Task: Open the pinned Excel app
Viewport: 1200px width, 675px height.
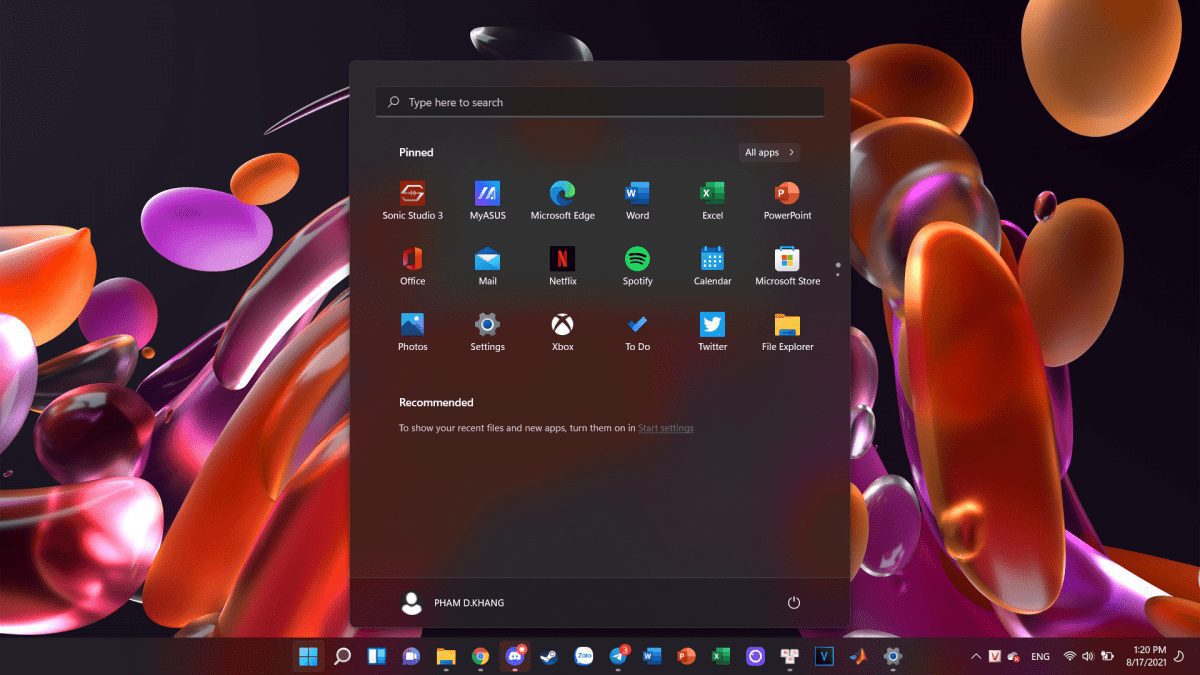Action: tap(712, 200)
